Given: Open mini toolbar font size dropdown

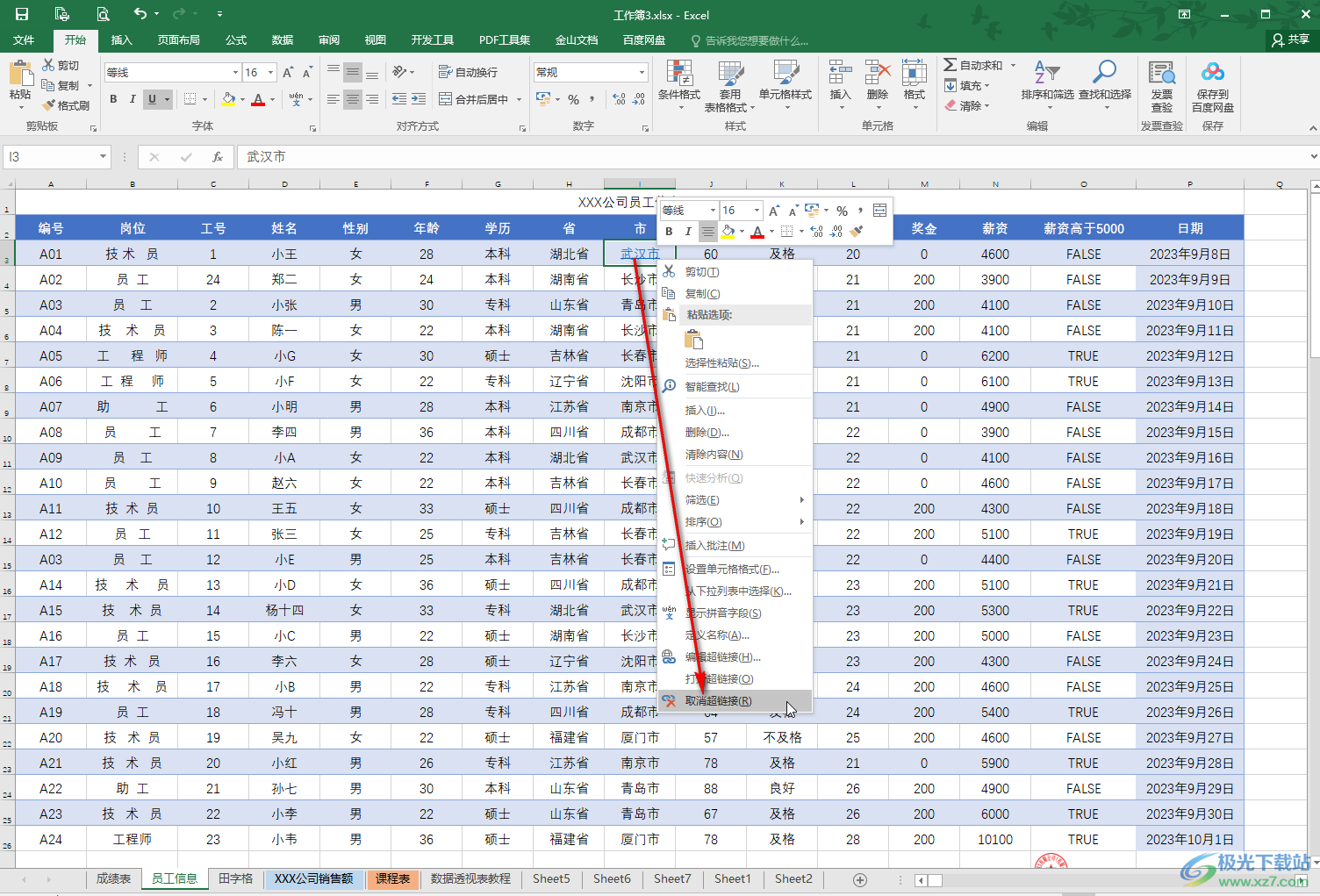Looking at the screenshot, I should 757,211.
